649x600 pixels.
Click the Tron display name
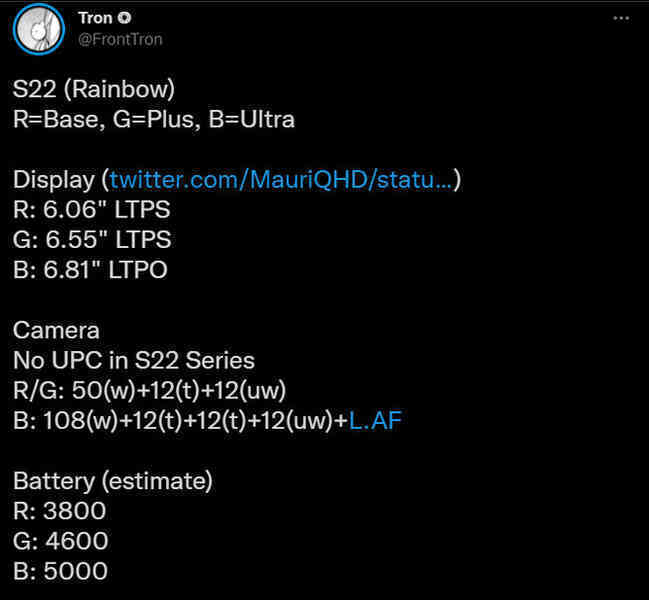(x=95, y=18)
